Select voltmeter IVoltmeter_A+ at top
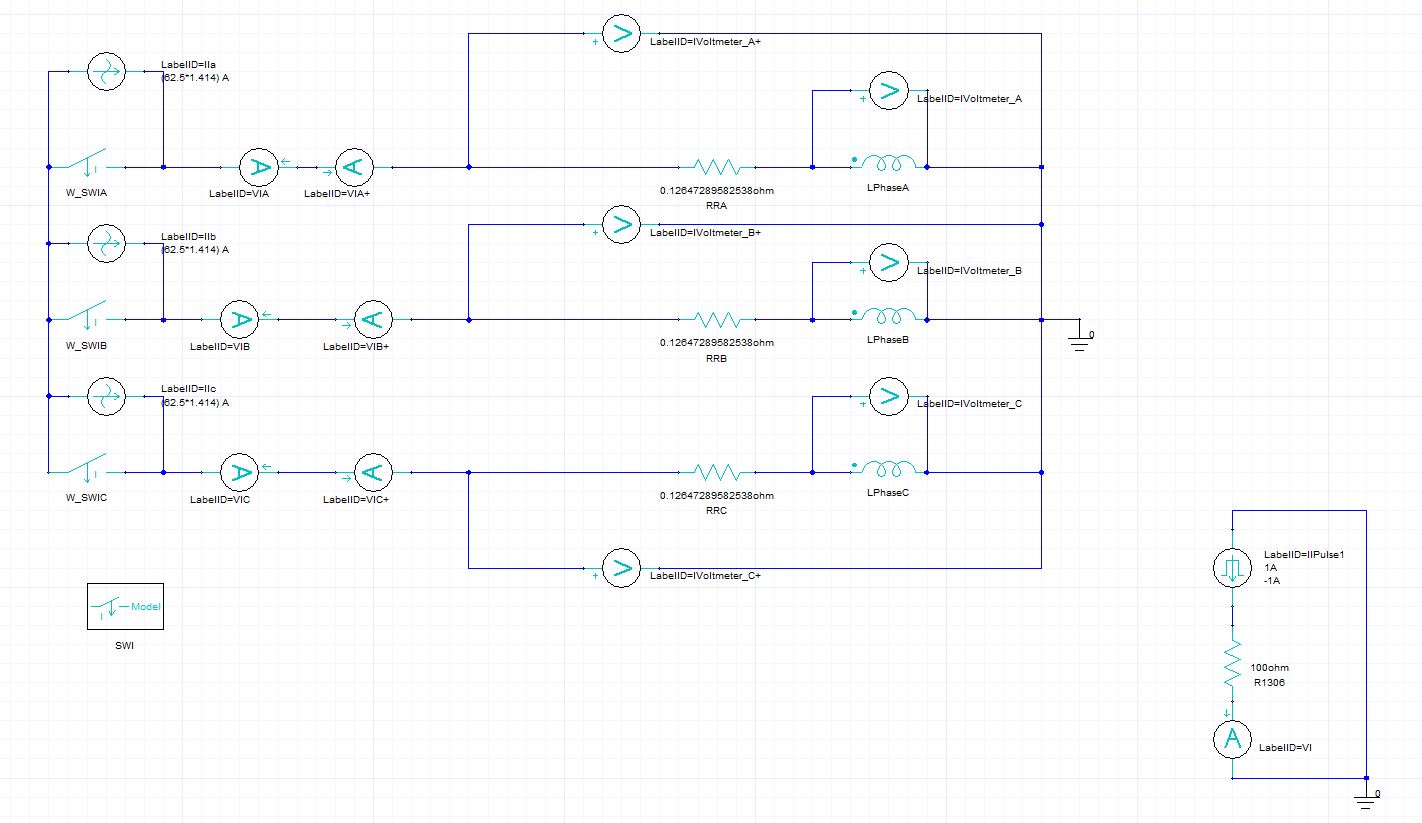 (621, 34)
